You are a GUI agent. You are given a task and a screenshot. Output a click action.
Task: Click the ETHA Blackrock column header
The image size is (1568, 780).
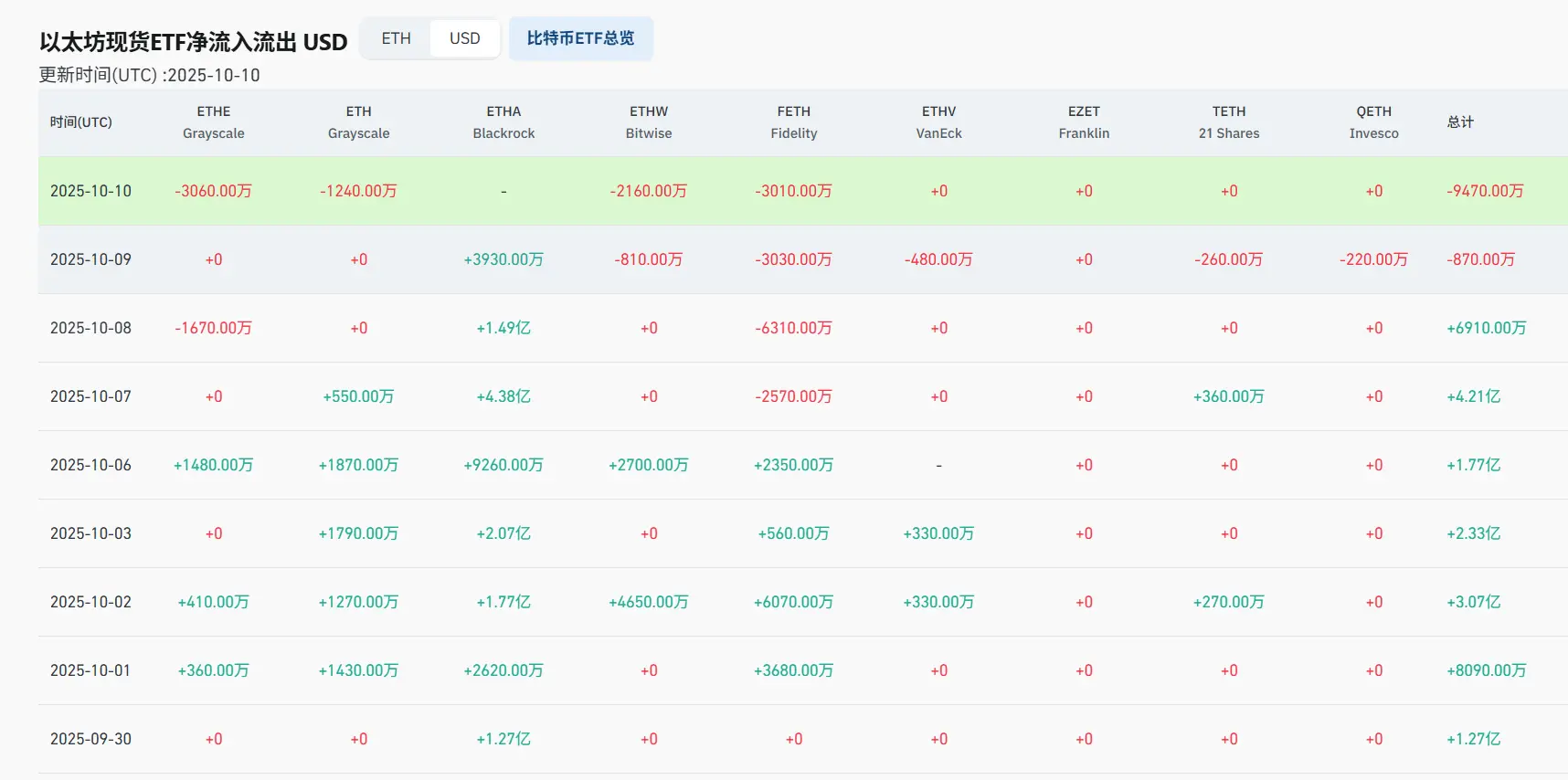coord(503,122)
